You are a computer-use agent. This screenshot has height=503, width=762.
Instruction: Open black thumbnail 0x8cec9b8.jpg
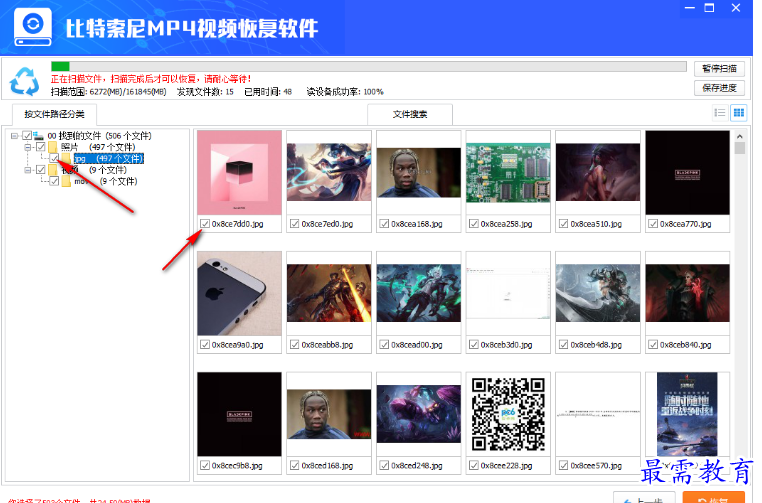(240, 414)
